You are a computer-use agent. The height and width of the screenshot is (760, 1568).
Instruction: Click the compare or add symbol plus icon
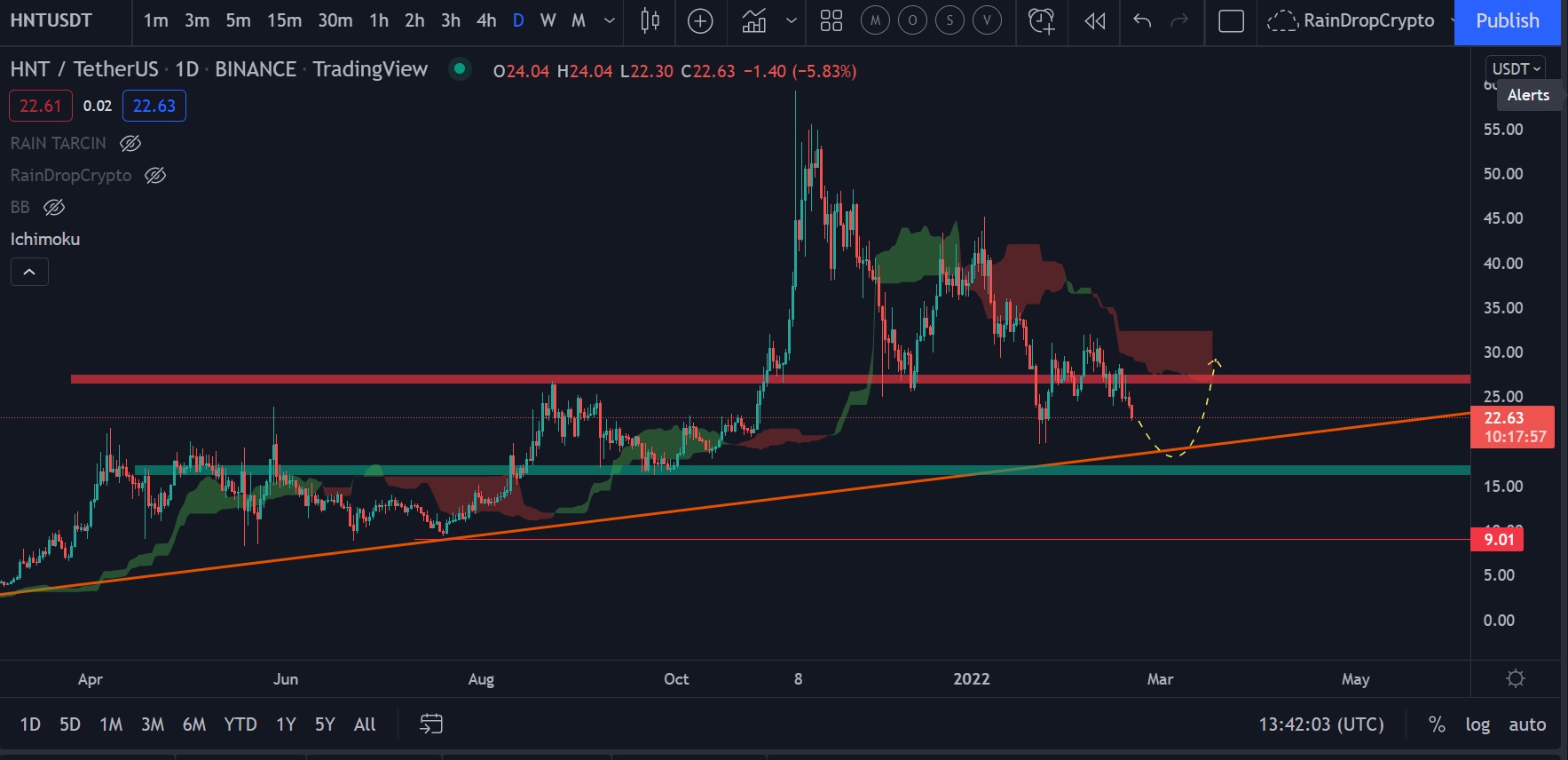point(700,20)
